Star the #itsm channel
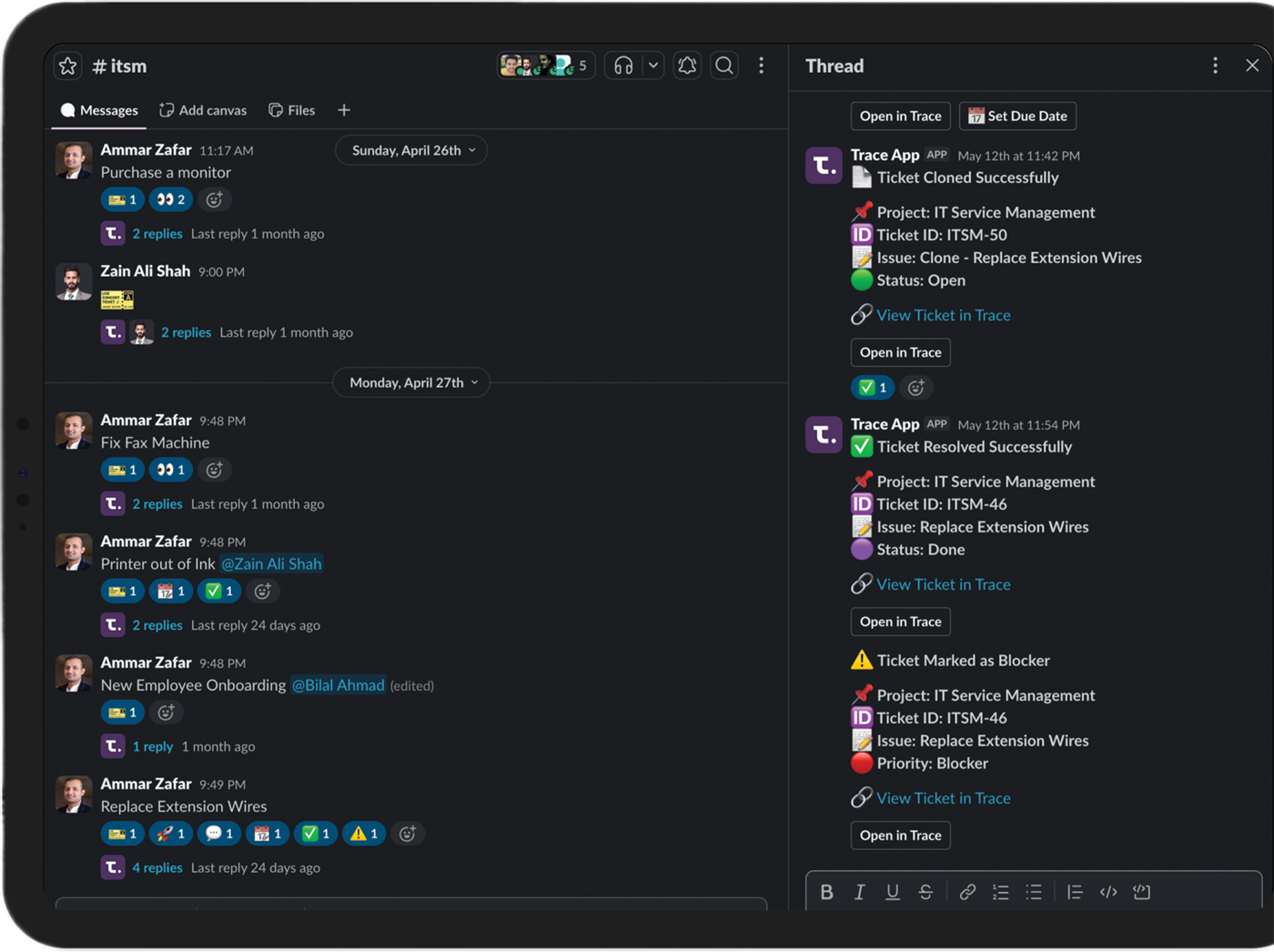This screenshot has width=1274, height=952. 68,66
